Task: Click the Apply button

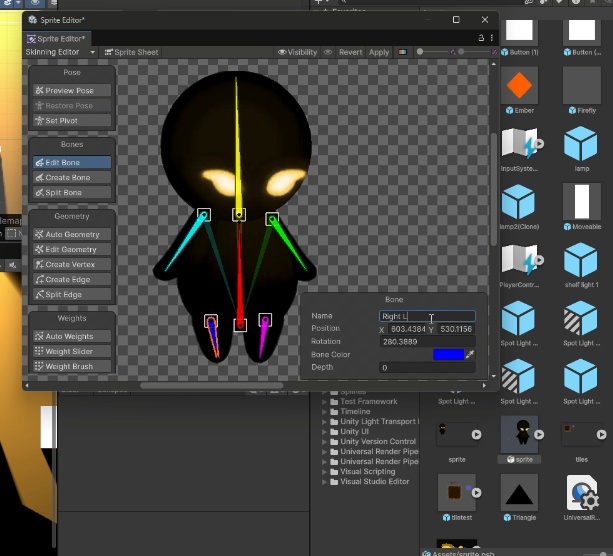Action: [x=379, y=52]
